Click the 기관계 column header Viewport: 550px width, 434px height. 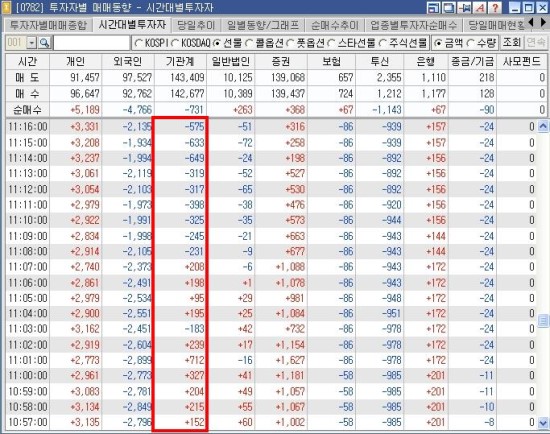pos(180,62)
